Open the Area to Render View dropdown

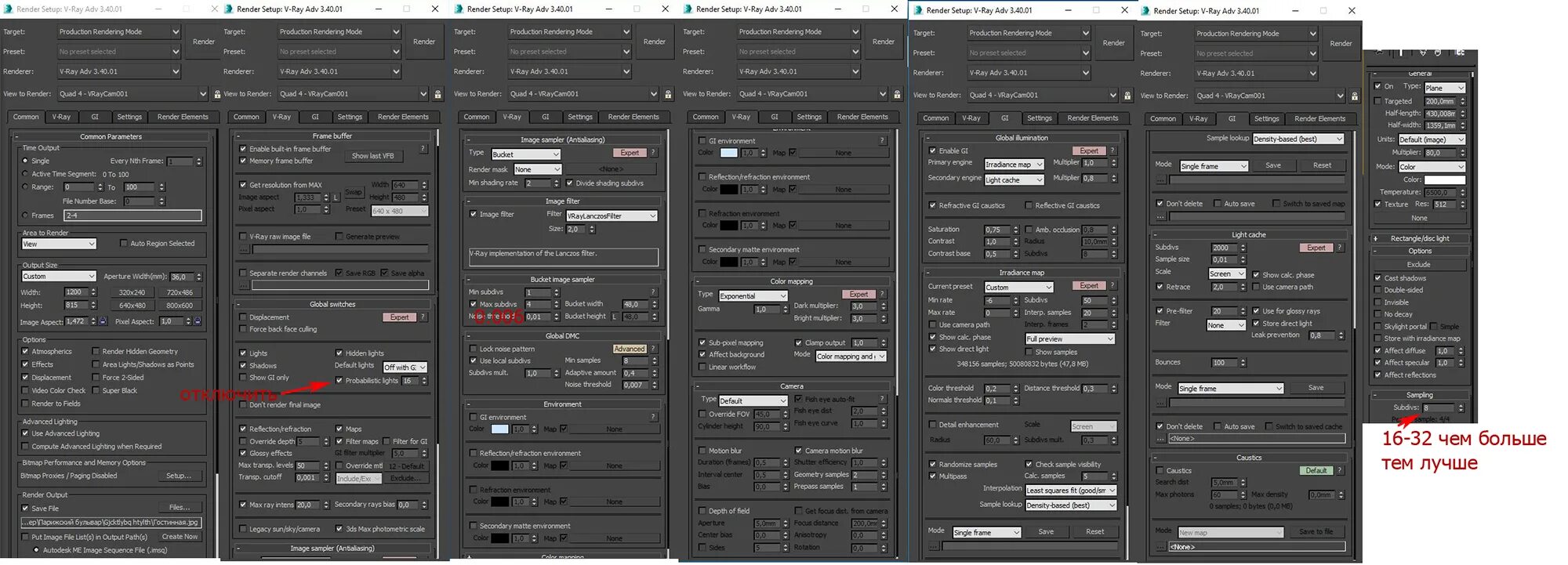click(x=59, y=244)
